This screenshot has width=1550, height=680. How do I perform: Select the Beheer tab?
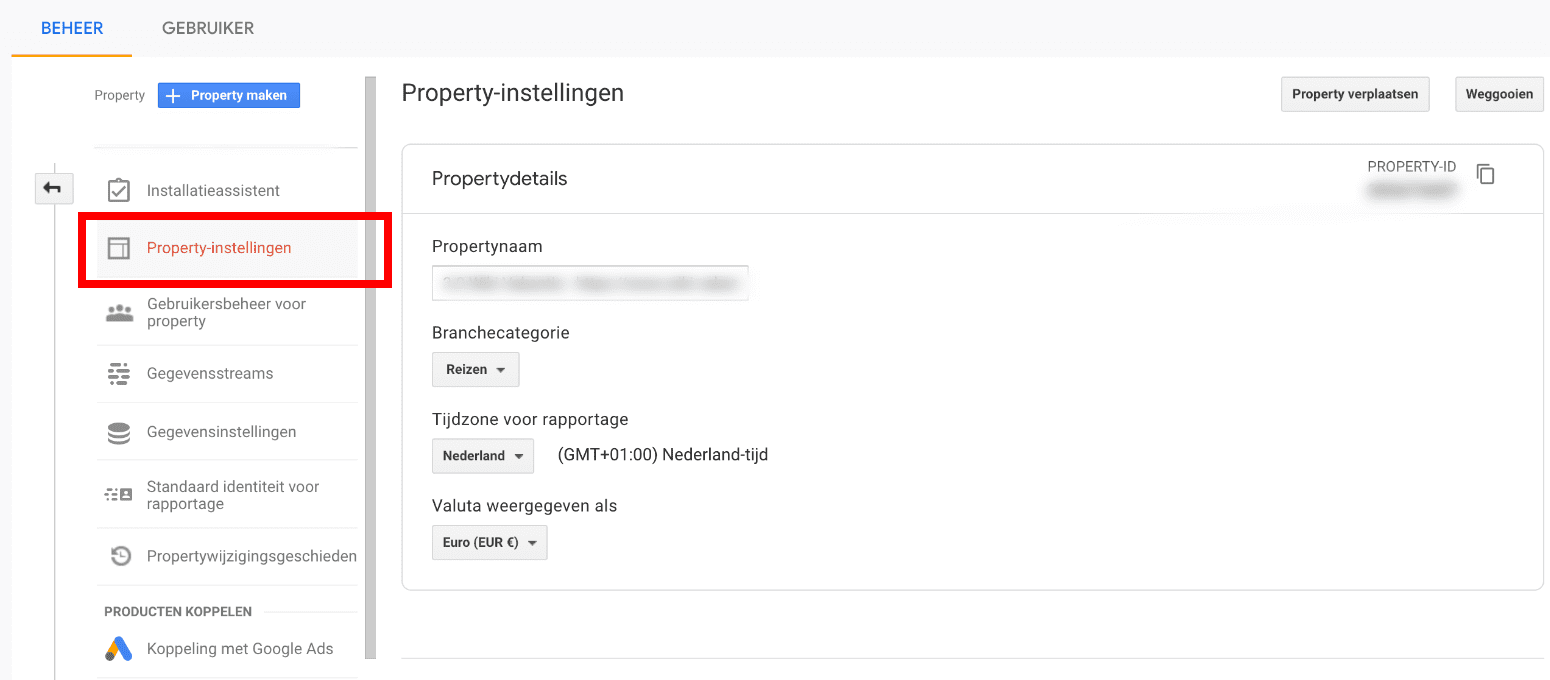click(72, 28)
